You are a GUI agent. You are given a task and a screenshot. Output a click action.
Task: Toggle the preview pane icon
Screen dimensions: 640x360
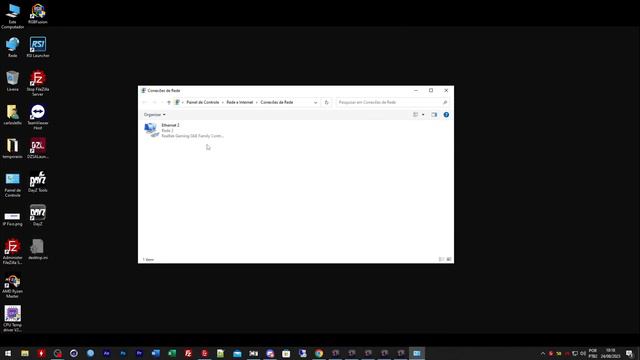pos(434,115)
